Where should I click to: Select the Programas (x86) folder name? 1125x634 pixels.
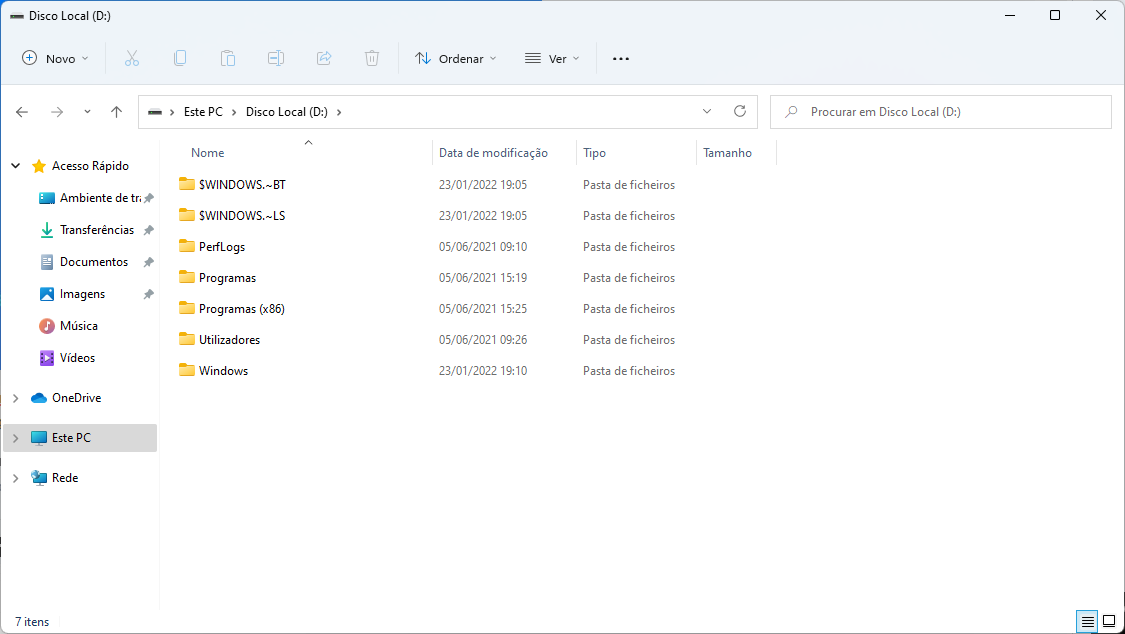(242, 308)
